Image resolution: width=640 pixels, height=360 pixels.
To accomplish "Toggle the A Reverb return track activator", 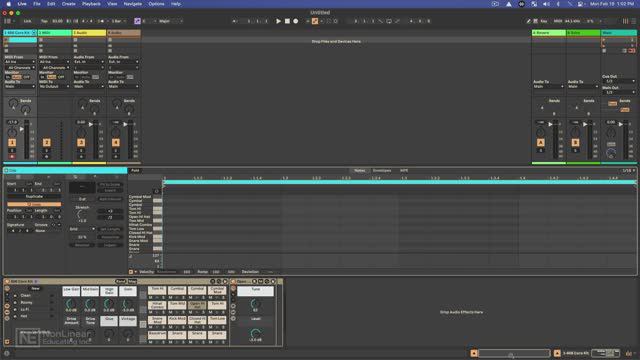I will click(540, 142).
